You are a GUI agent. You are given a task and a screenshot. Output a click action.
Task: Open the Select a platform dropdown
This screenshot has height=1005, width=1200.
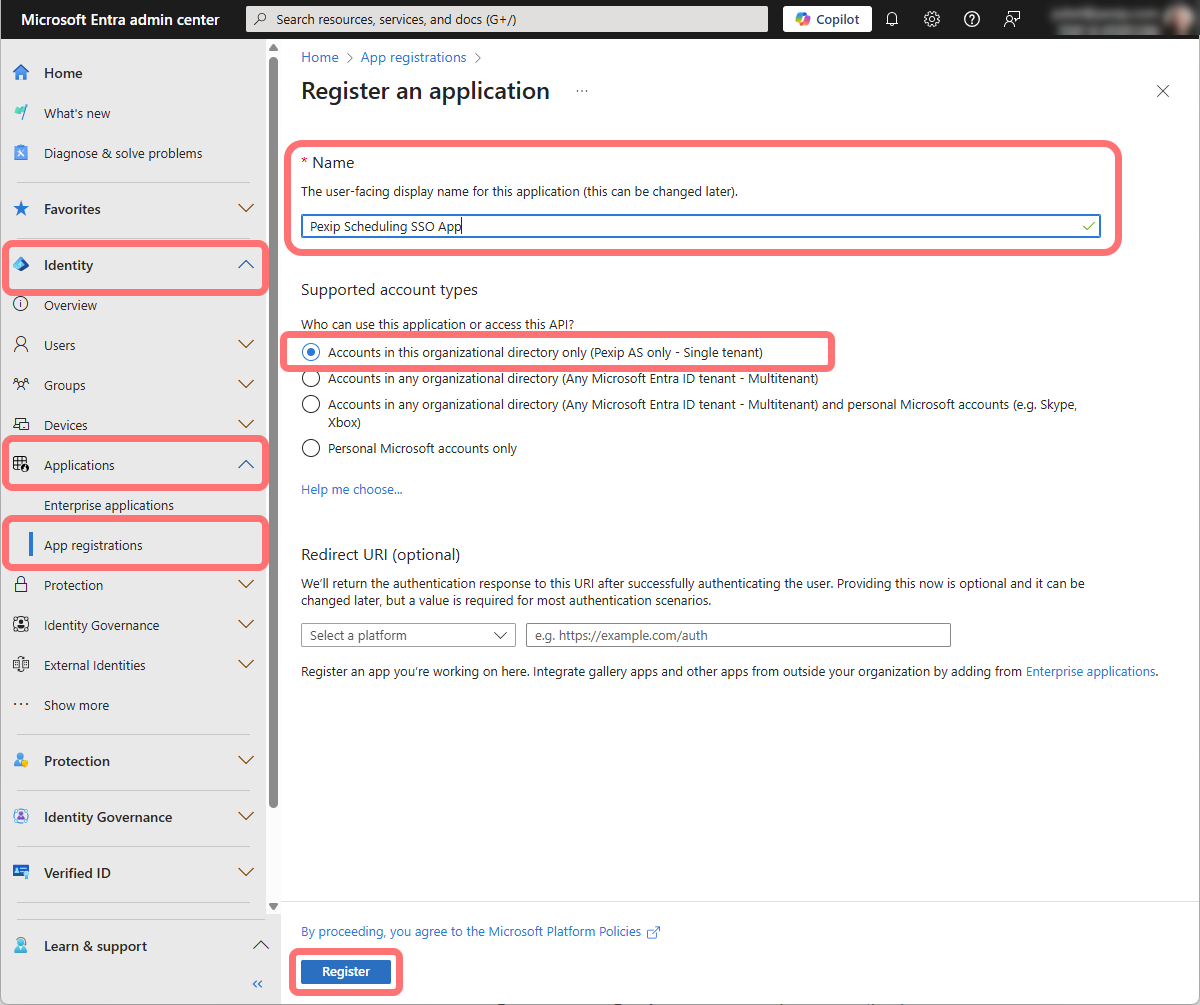[x=408, y=635]
